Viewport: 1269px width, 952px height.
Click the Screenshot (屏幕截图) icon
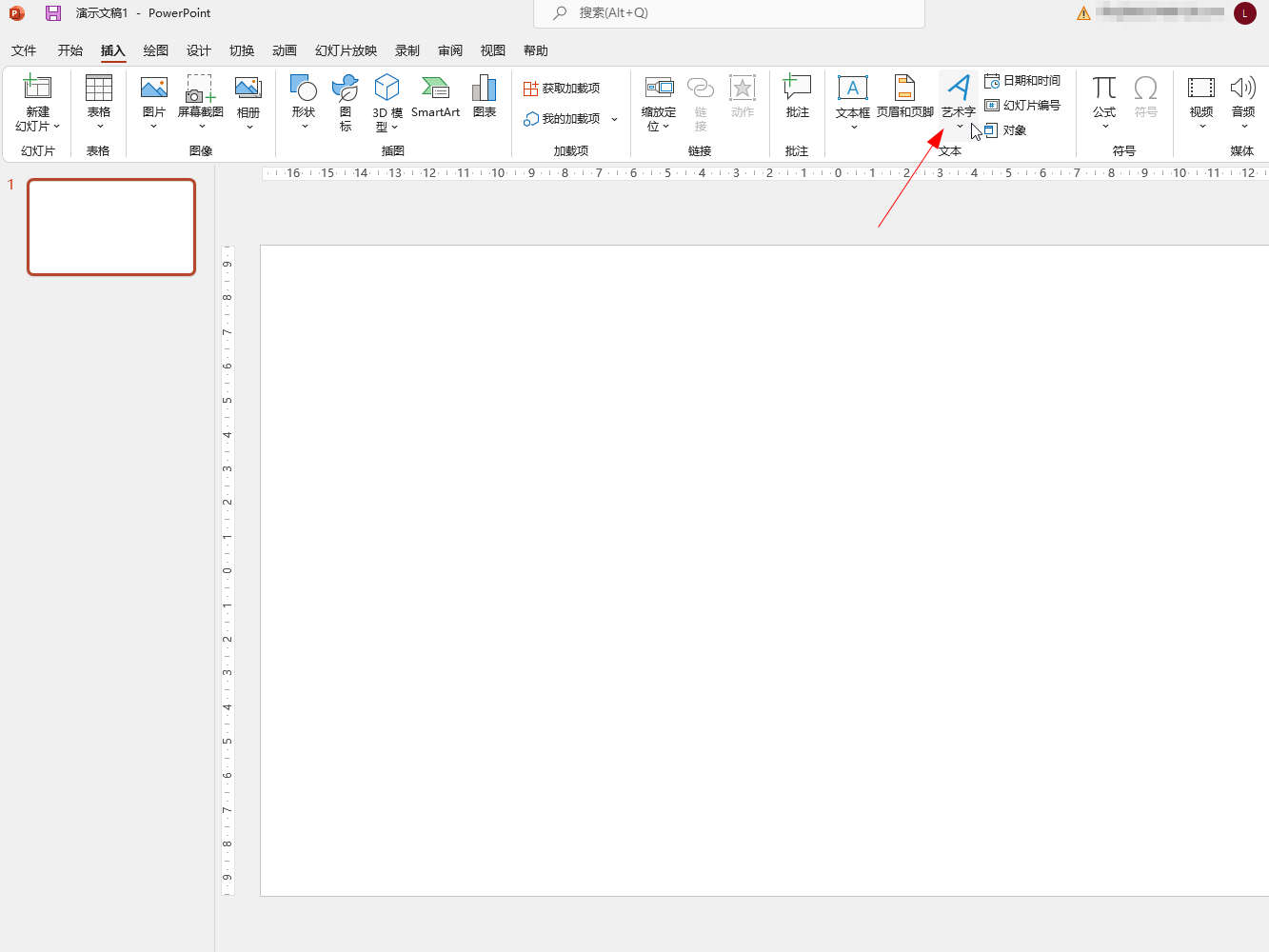(200, 88)
